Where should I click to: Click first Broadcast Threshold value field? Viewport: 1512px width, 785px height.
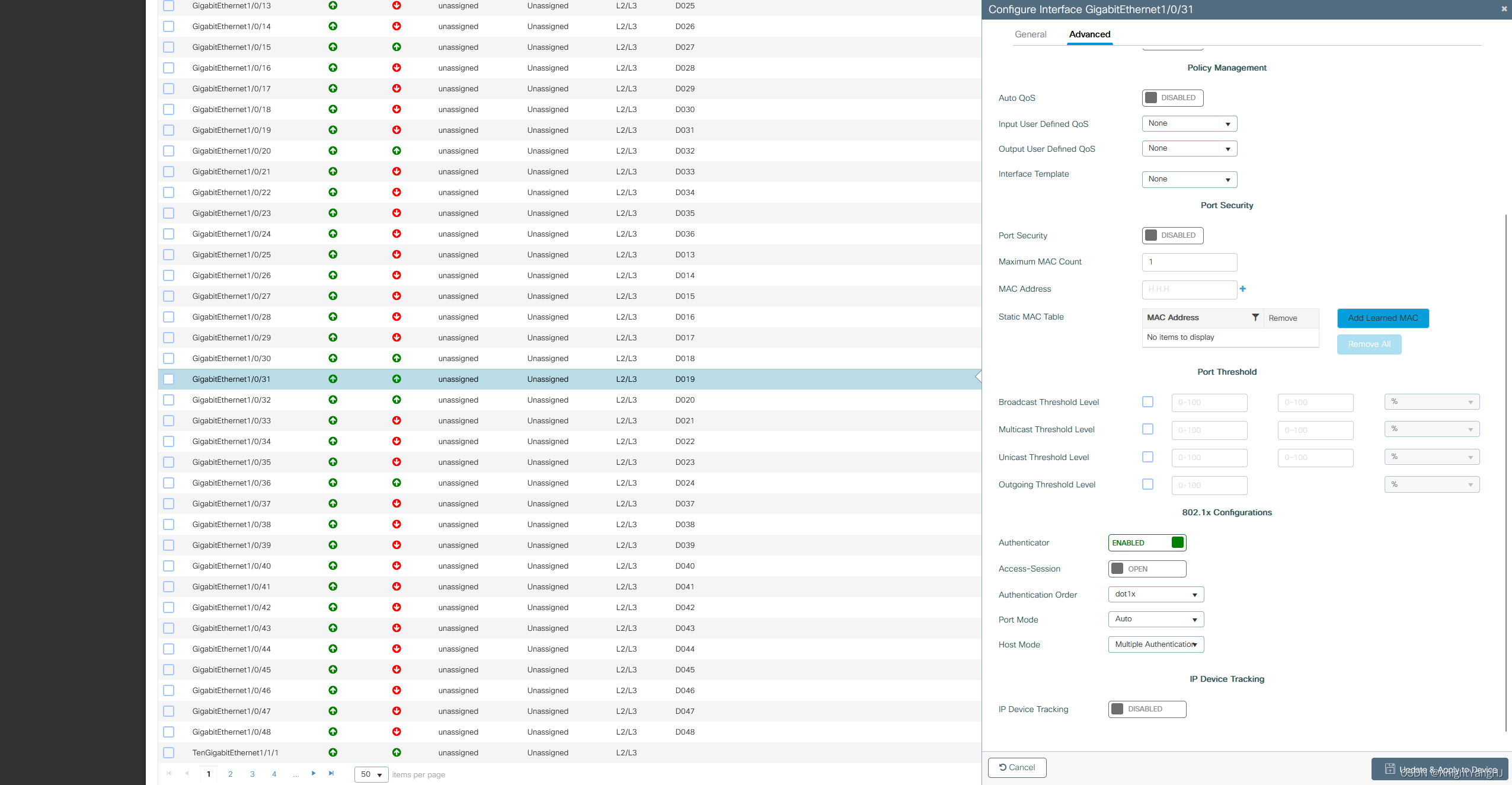1209,403
